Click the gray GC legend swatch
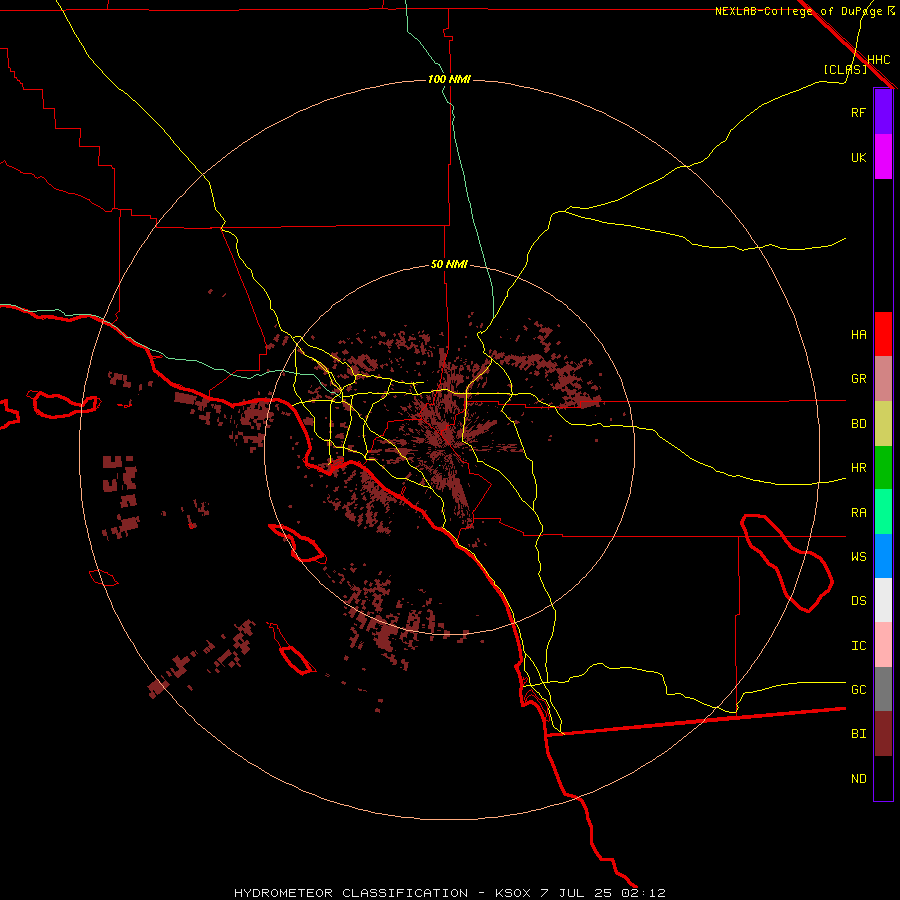The image size is (900, 900). pos(883,689)
